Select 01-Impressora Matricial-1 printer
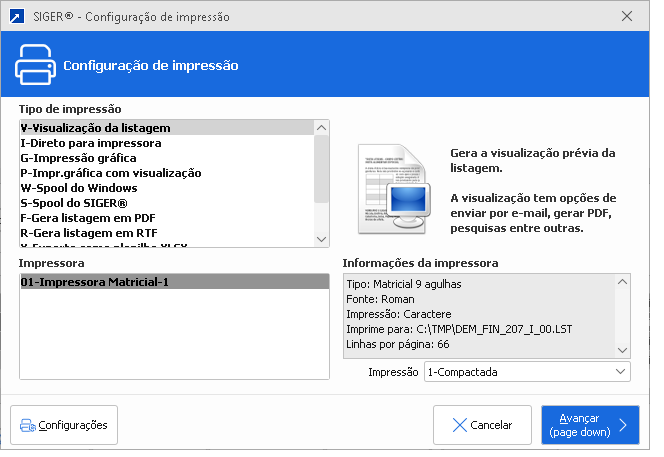 [x=174, y=282]
